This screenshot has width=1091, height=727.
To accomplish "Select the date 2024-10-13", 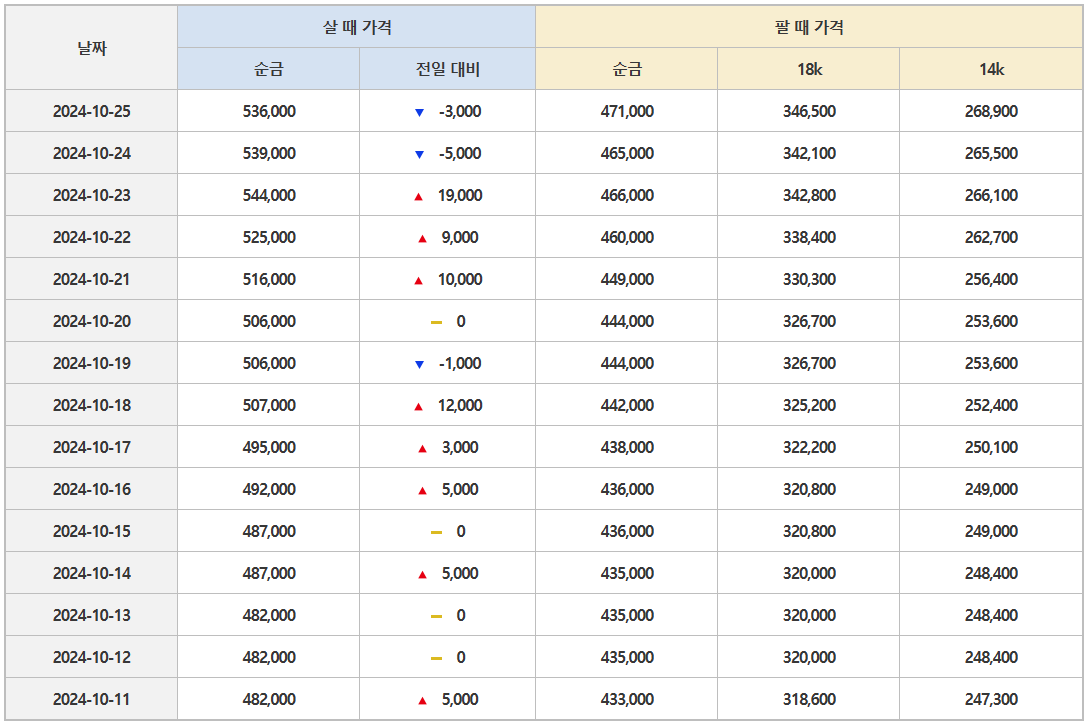I will tap(92, 615).
